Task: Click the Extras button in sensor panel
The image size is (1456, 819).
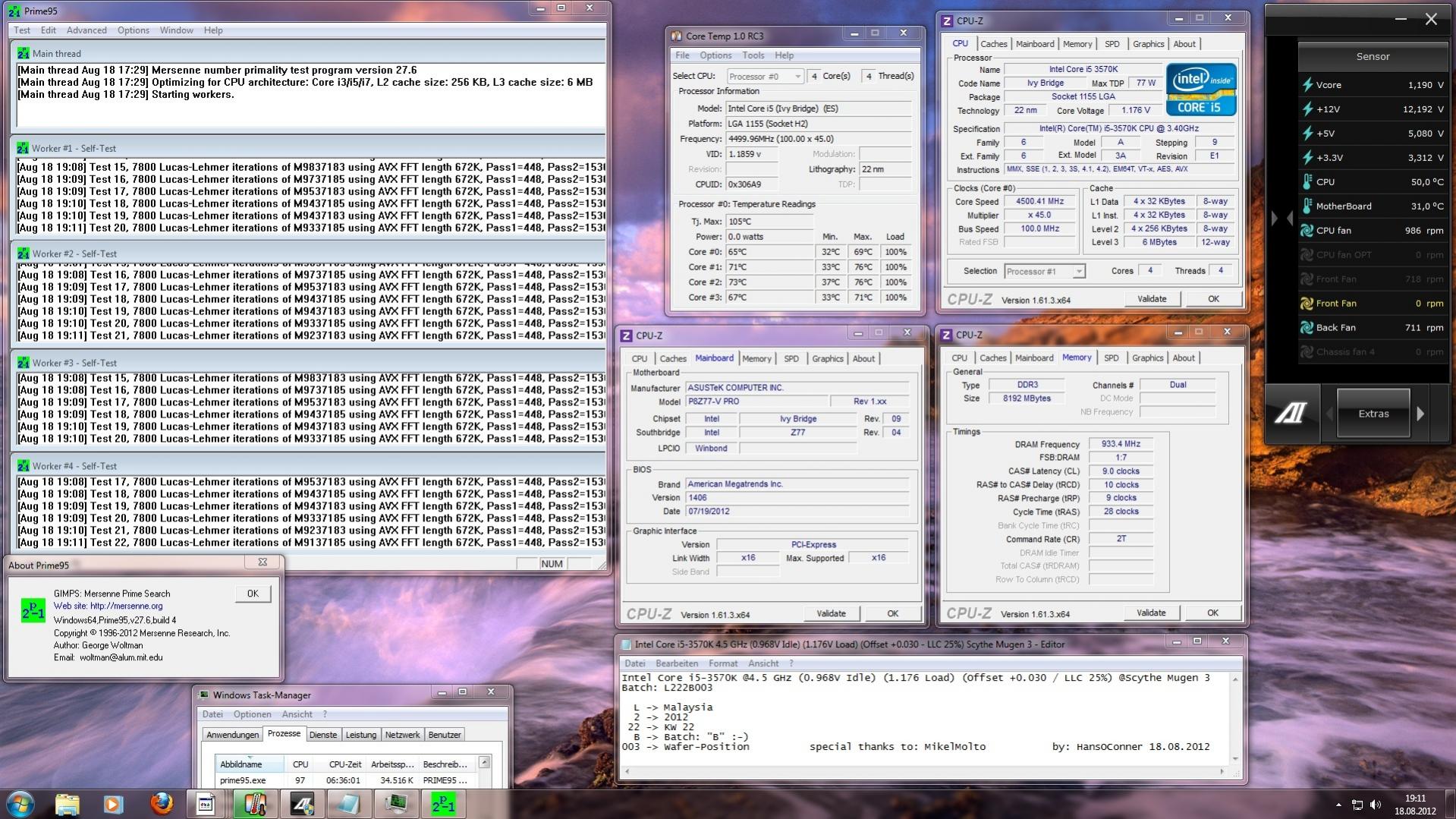Action: 1373,414
